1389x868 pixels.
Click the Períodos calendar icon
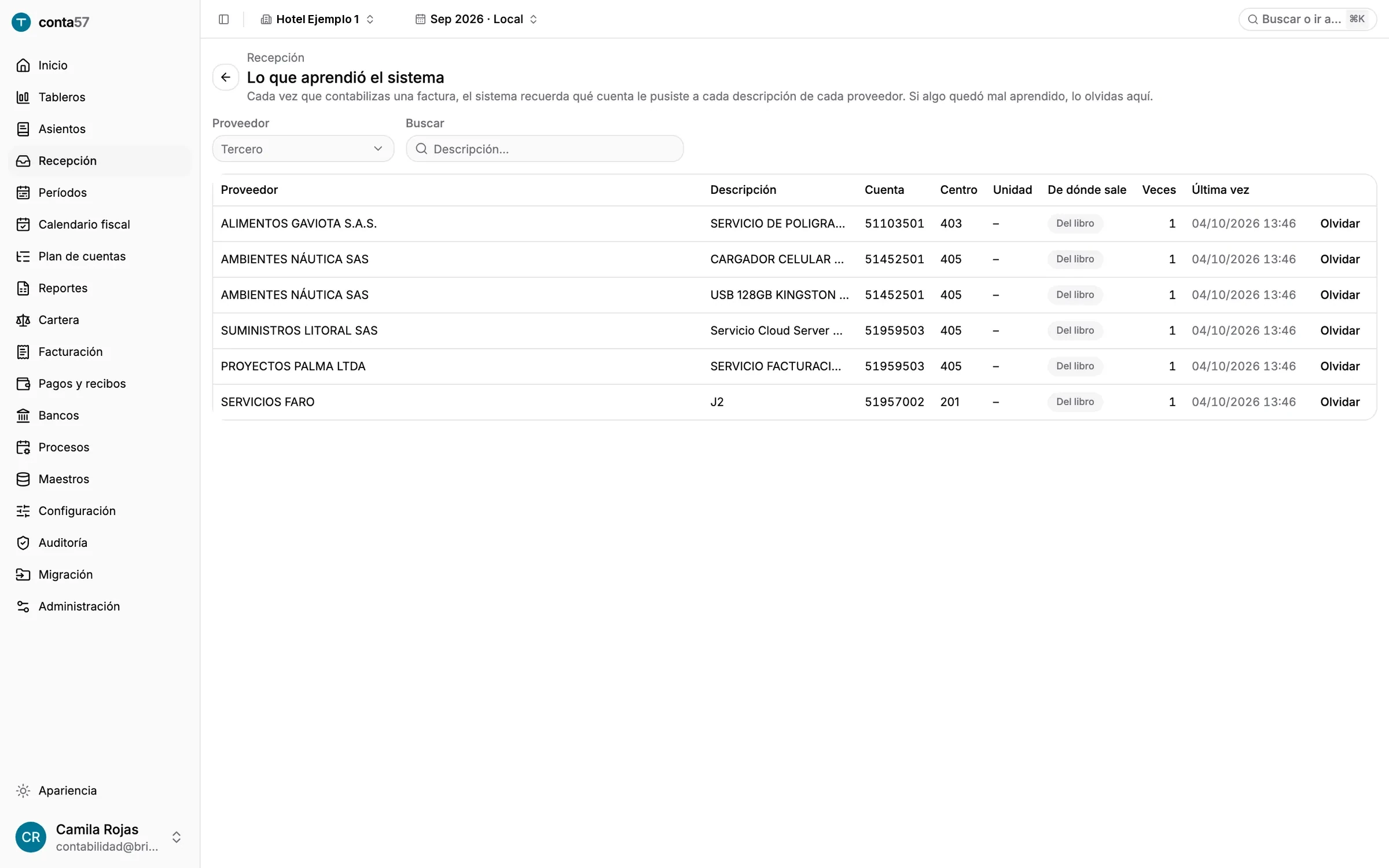[23, 193]
